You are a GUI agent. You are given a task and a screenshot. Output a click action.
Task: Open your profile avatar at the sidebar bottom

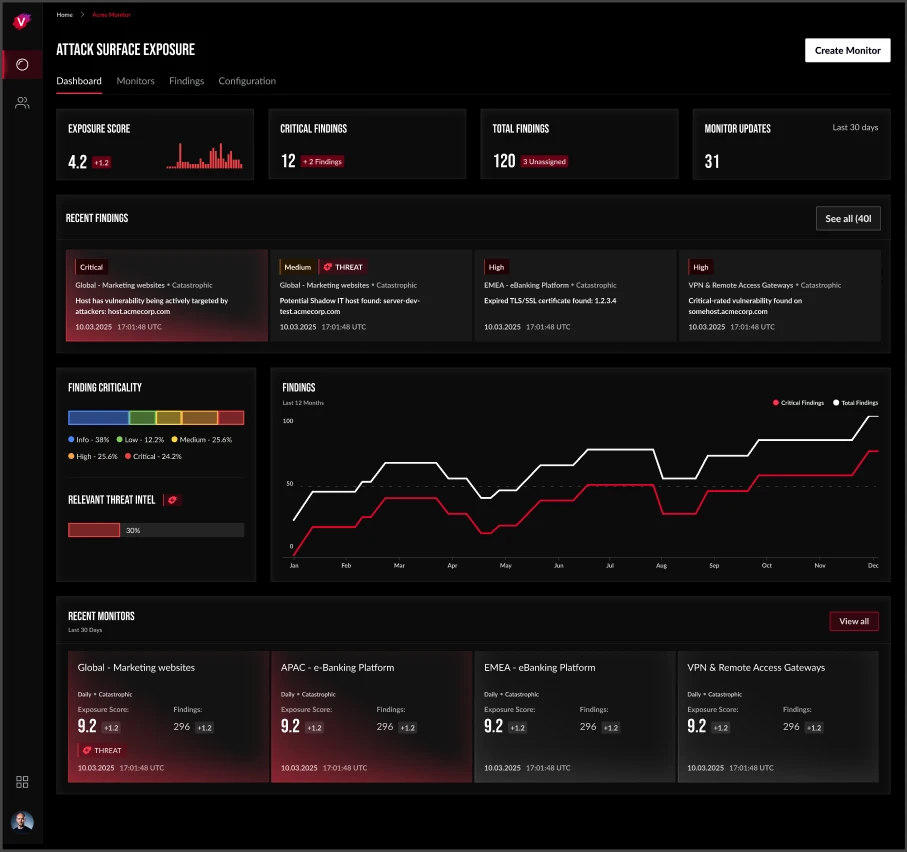(22, 821)
